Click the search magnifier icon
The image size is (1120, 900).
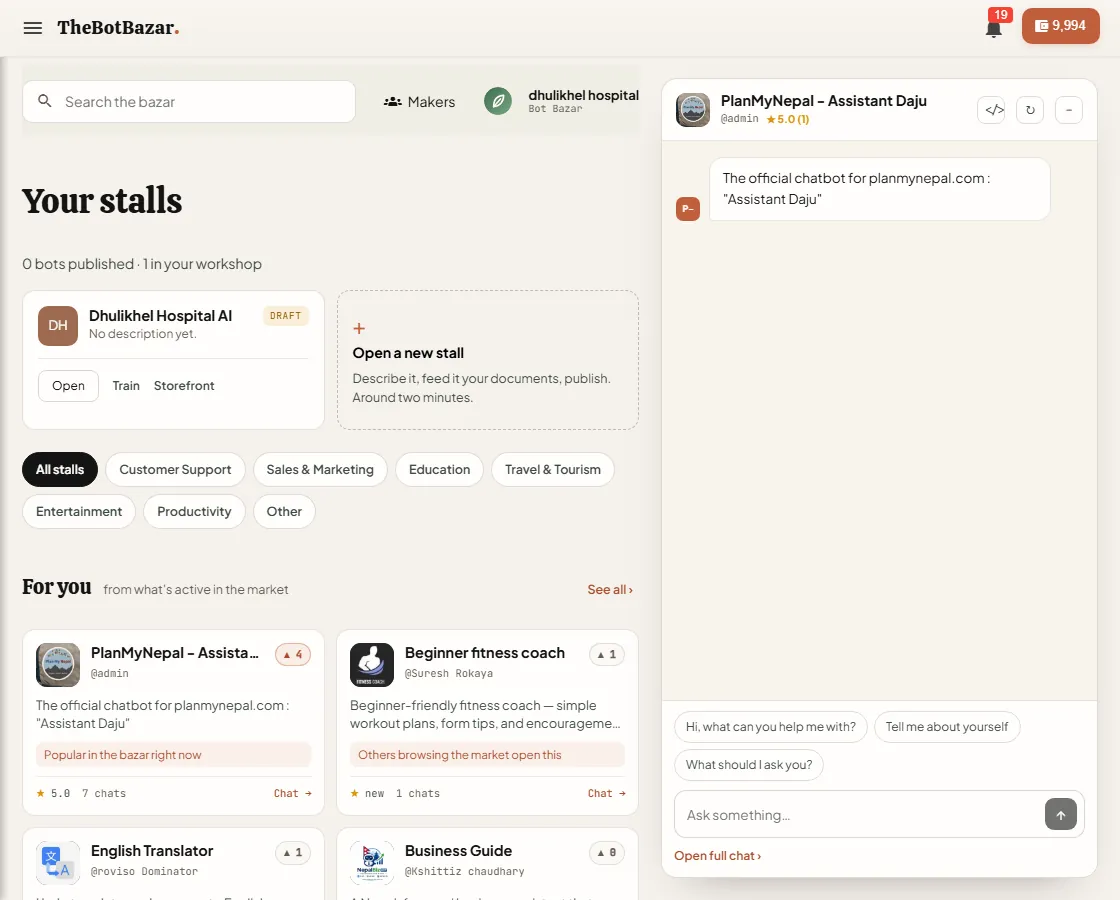pos(45,101)
